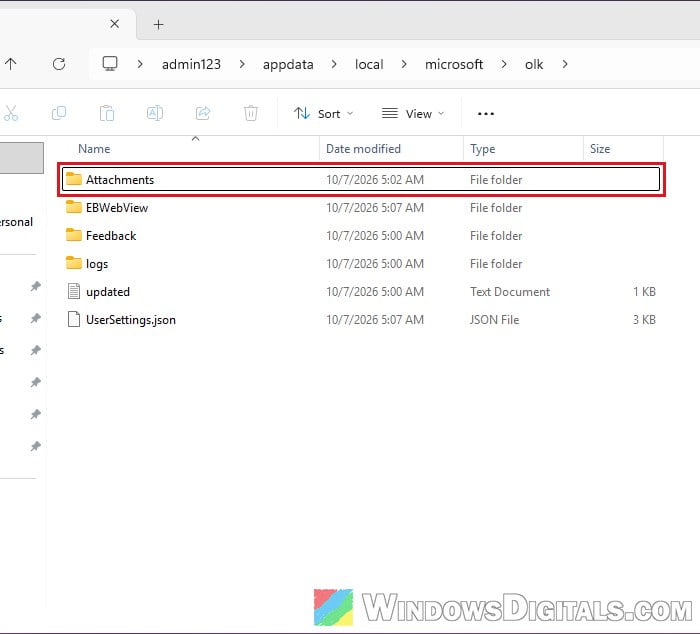The image size is (700, 634).
Task: Navigate to appdata breadcrumb
Action: pos(288,65)
